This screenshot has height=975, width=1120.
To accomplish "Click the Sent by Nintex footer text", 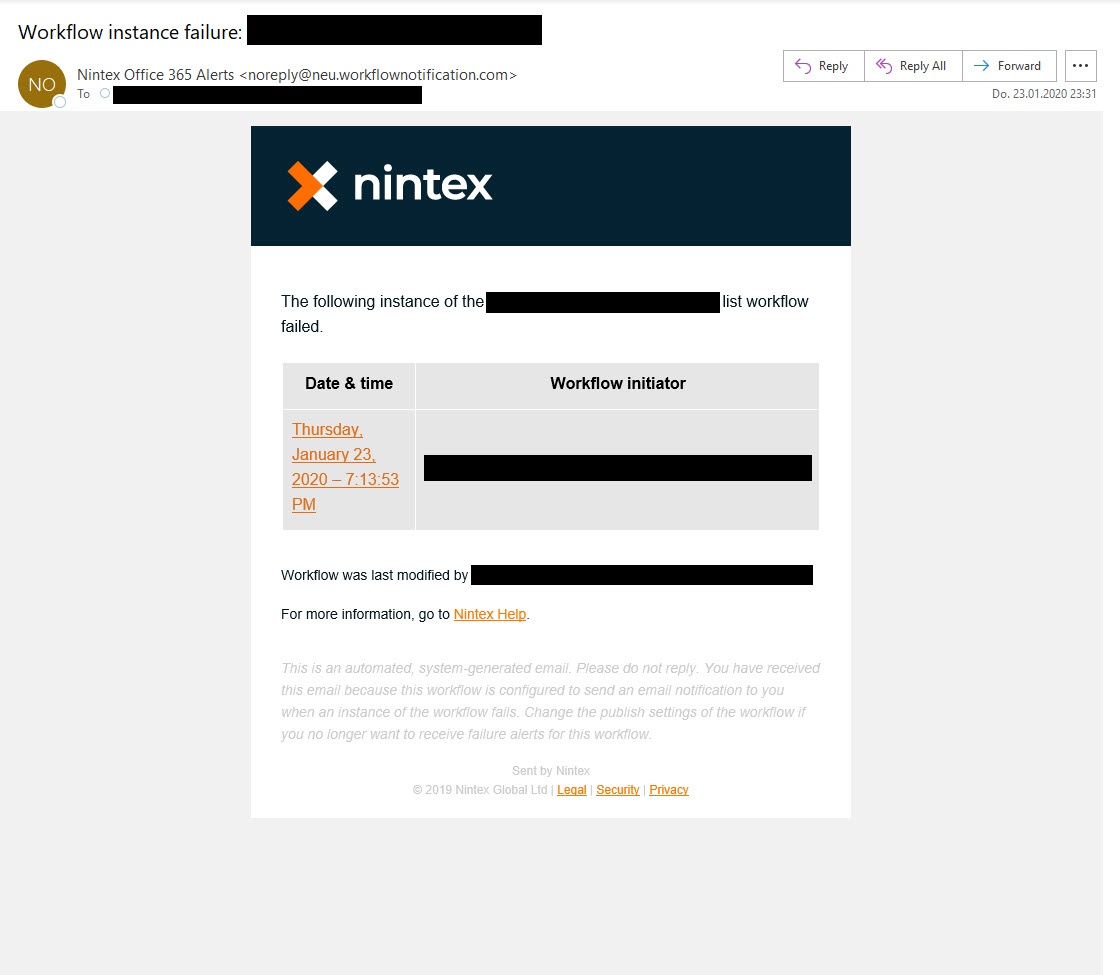I will (551, 771).
